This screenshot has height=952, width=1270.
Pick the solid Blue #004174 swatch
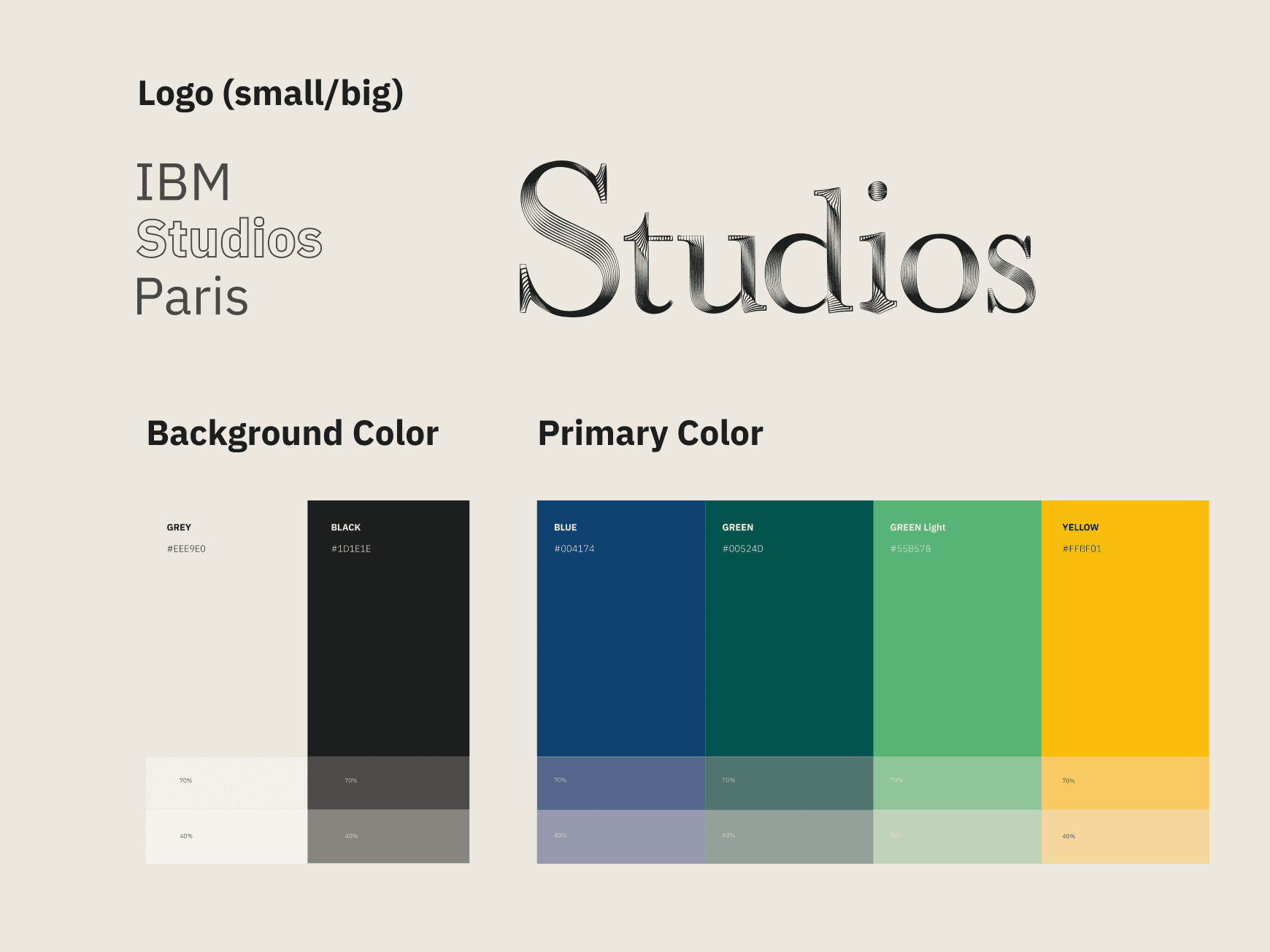point(621,628)
